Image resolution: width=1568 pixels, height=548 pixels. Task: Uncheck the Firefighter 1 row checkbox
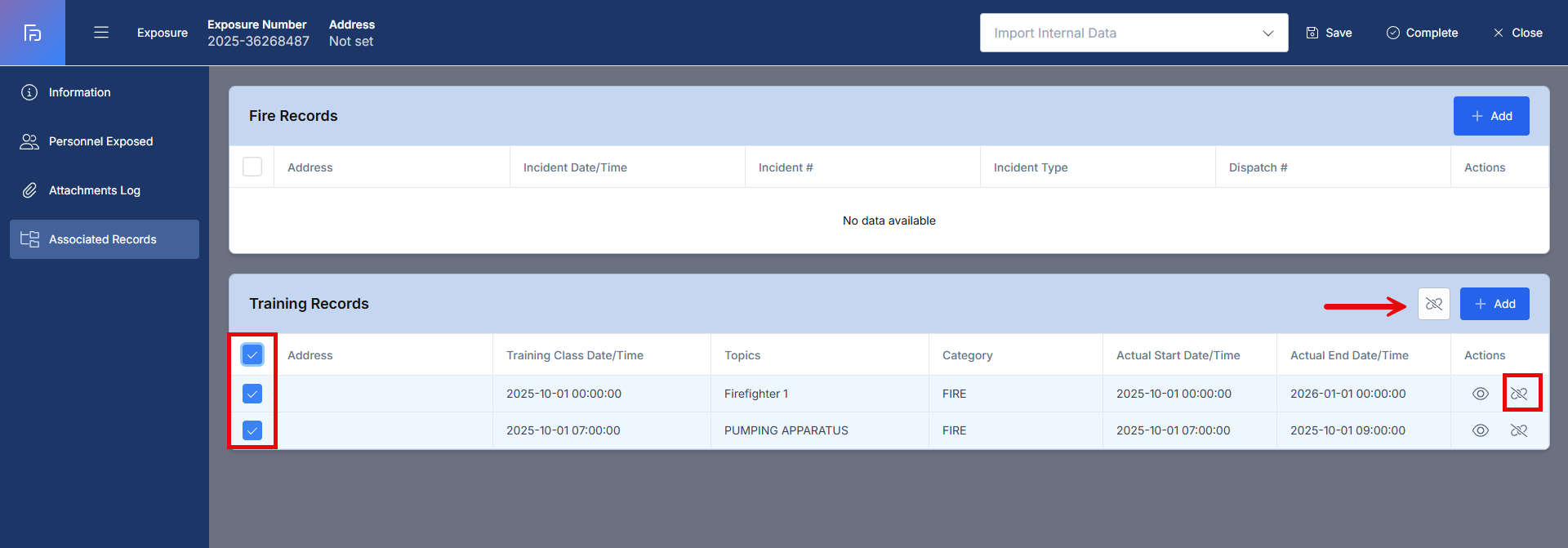(252, 394)
